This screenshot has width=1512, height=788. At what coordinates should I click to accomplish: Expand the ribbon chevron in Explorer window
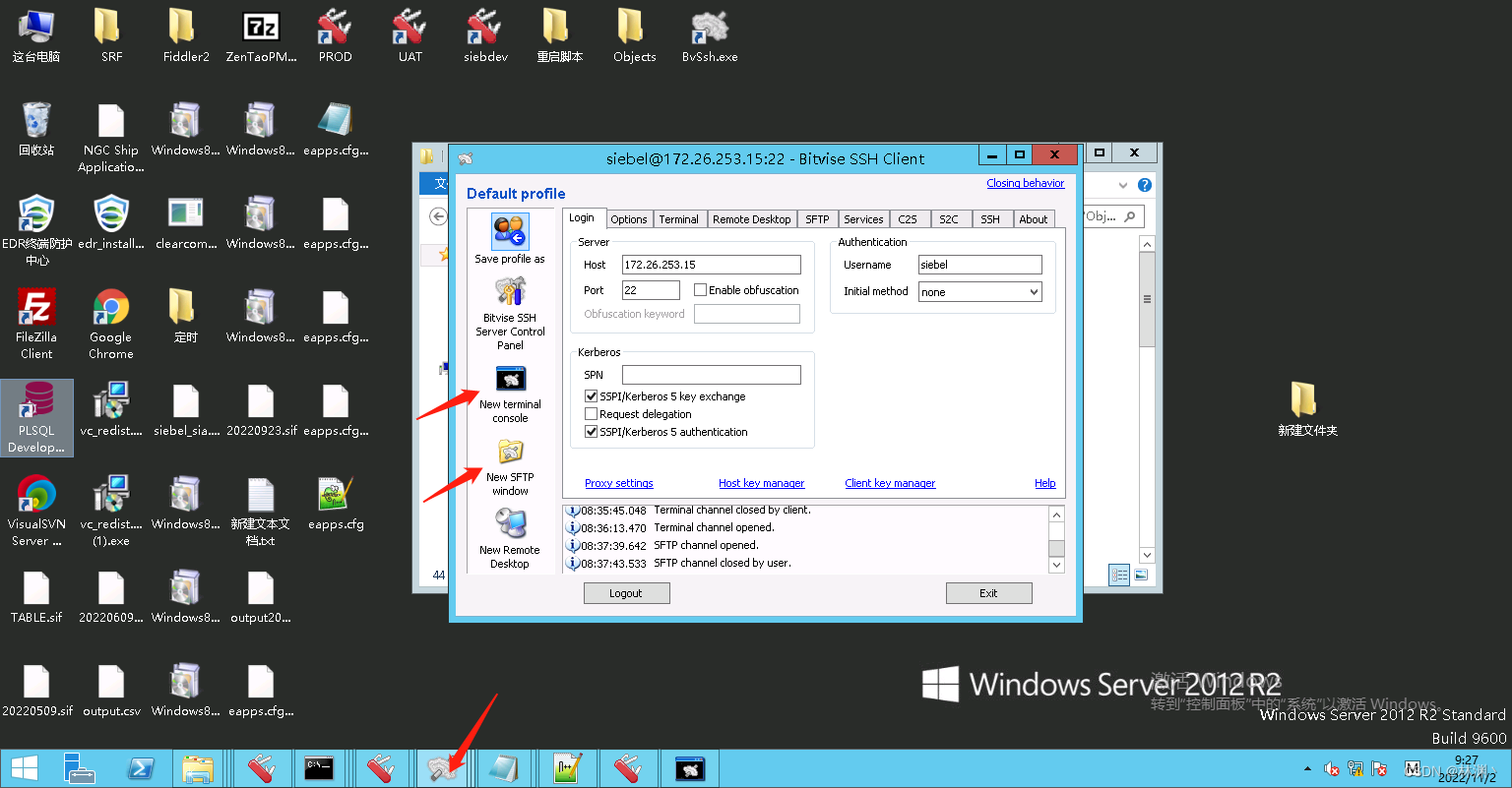[1124, 185]
